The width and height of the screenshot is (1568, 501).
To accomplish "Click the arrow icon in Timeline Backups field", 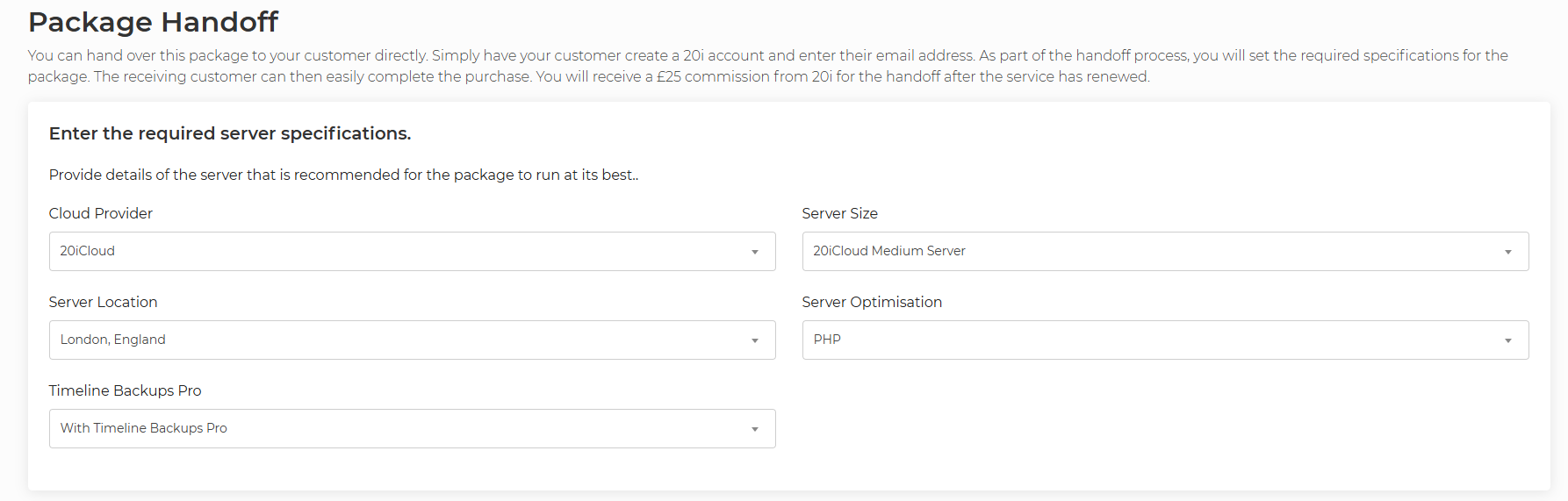I will tap(754, 429).
